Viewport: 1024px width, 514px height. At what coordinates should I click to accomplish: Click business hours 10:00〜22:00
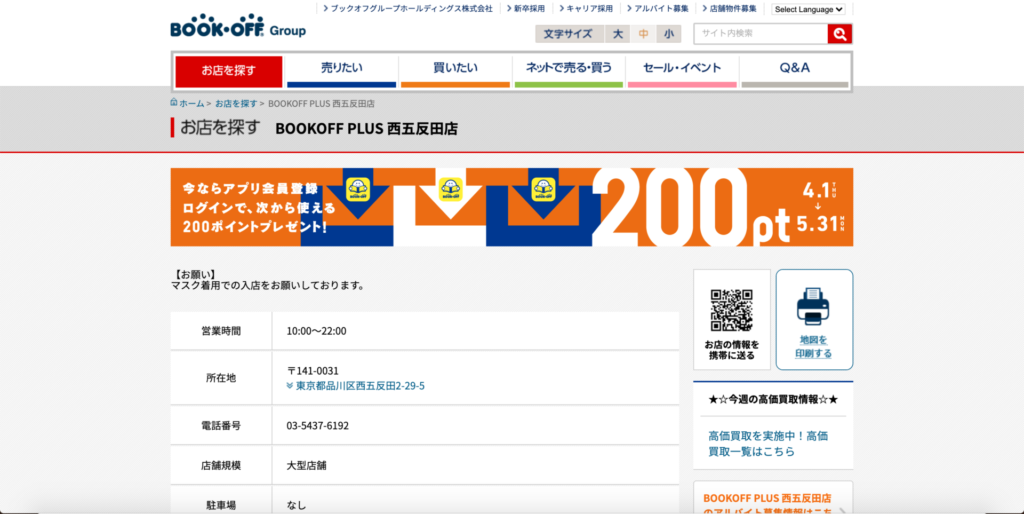point(316,331)
